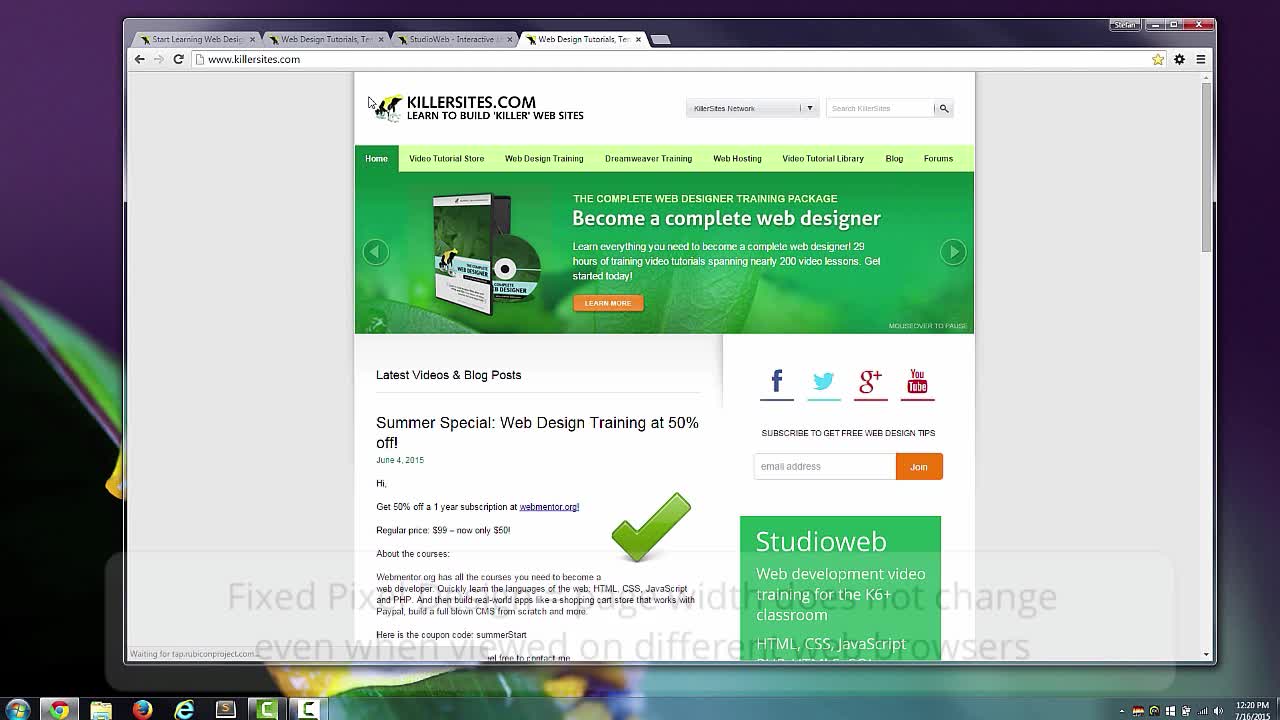Image resolution: width=1280 pixels, height=720 pixels.
Task: Open the Forums menu item
Action: click(x=938, y=158)
